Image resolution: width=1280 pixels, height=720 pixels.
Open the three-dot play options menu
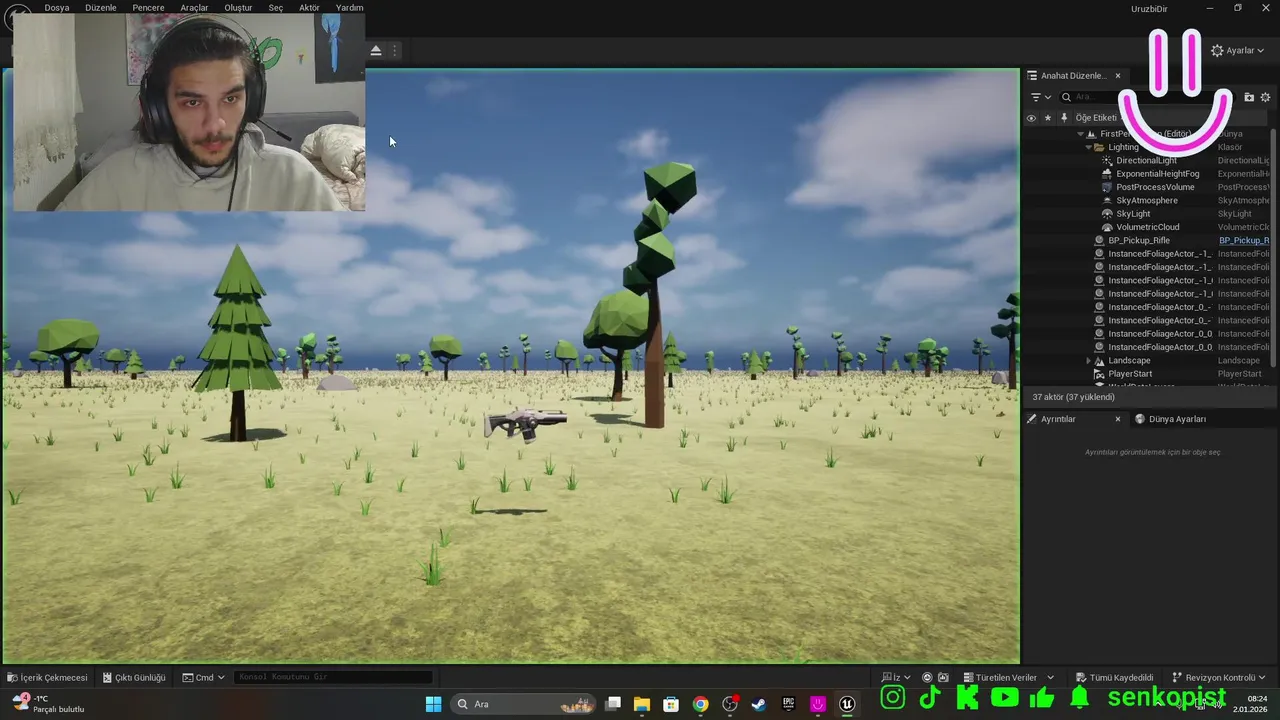[395, 50]
